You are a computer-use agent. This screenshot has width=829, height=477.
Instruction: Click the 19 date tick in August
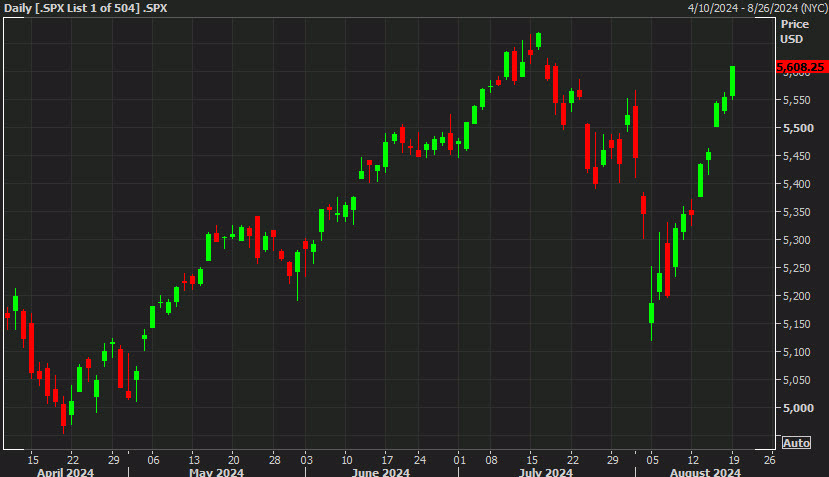[733, 460]
